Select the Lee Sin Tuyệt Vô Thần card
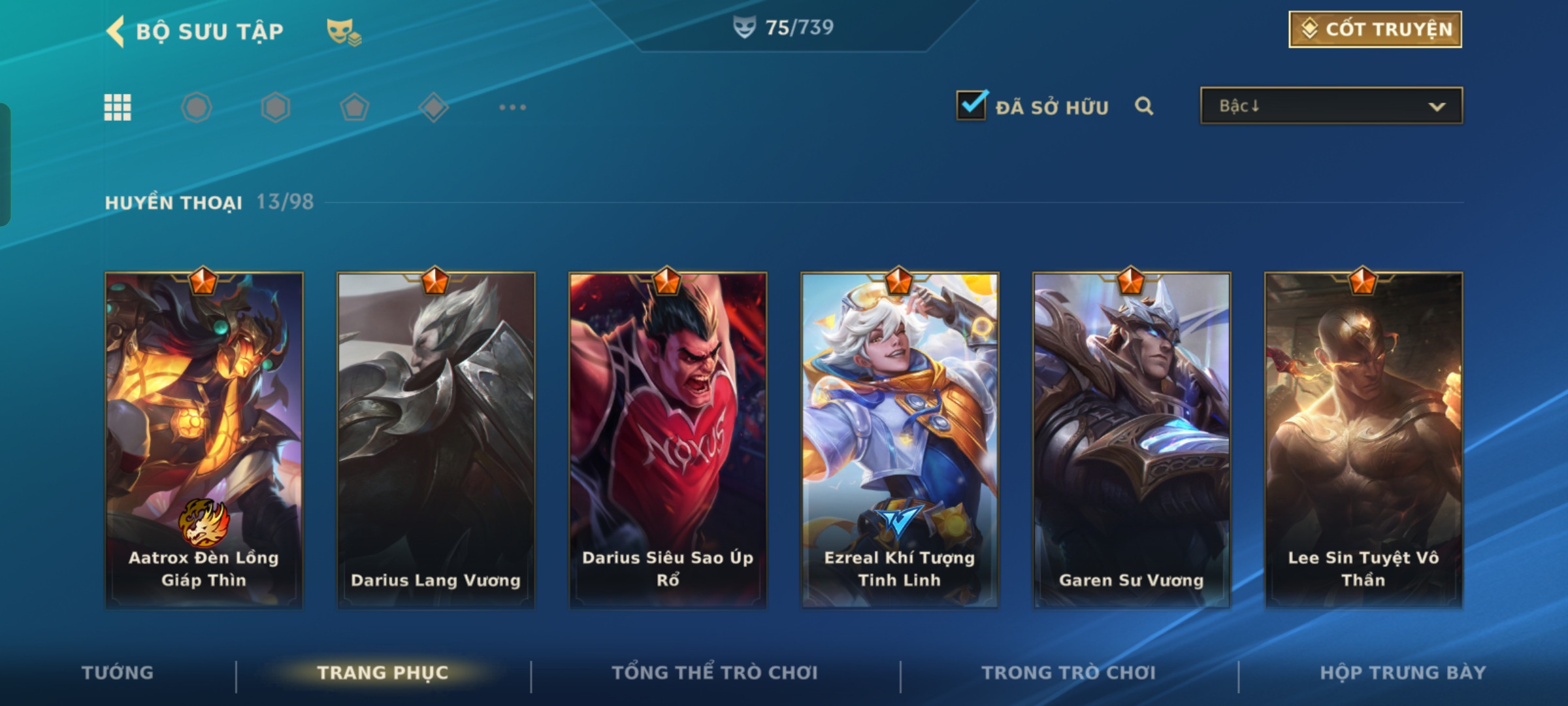The image size is (1568, 706). click(1364, 440)
